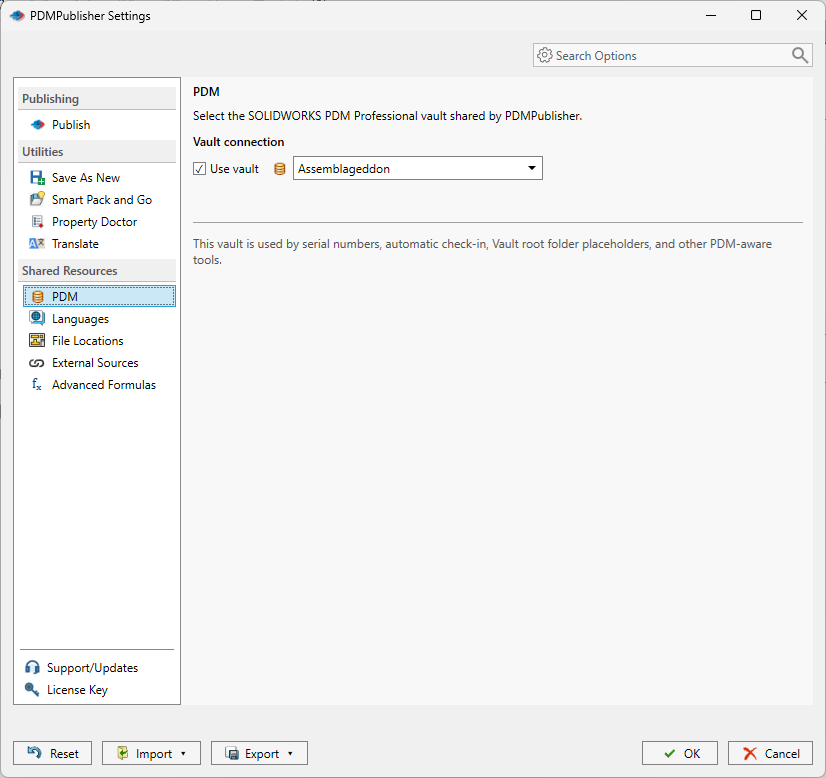Click the Translate icon

pos(37,244)
